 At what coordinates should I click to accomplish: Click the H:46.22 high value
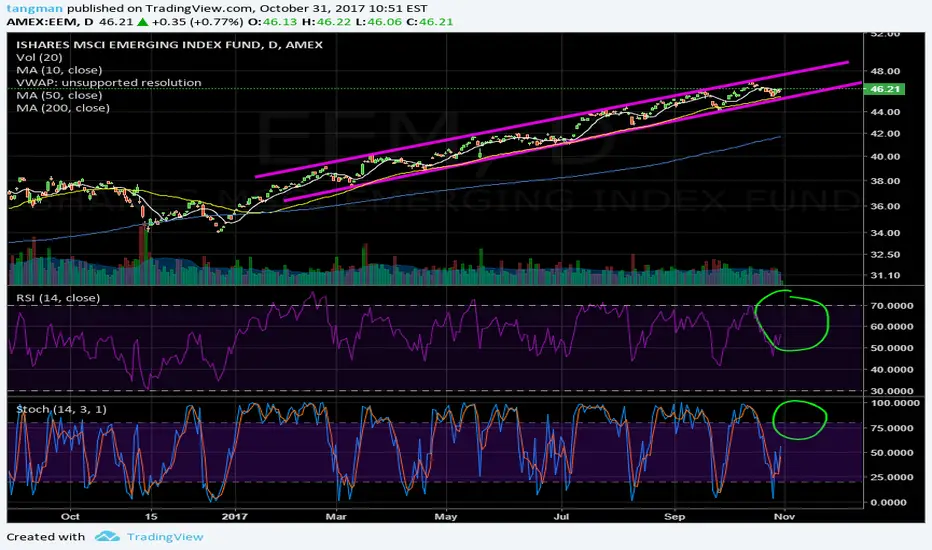[x=326, y=22]
